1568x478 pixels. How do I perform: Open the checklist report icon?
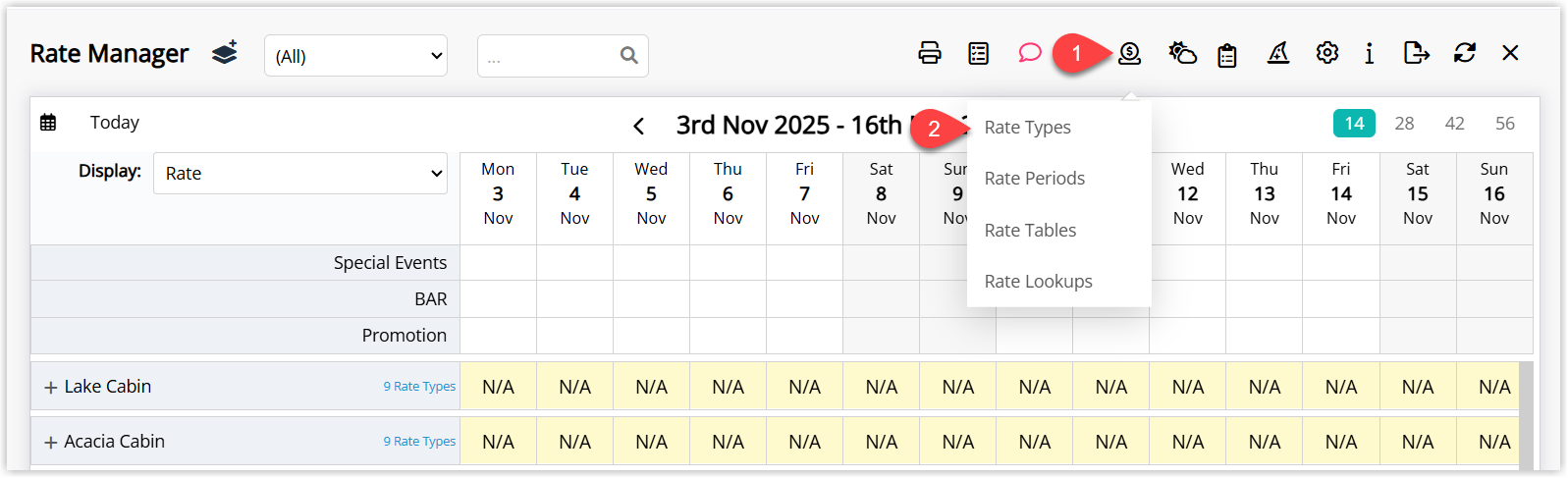(978, 53)
